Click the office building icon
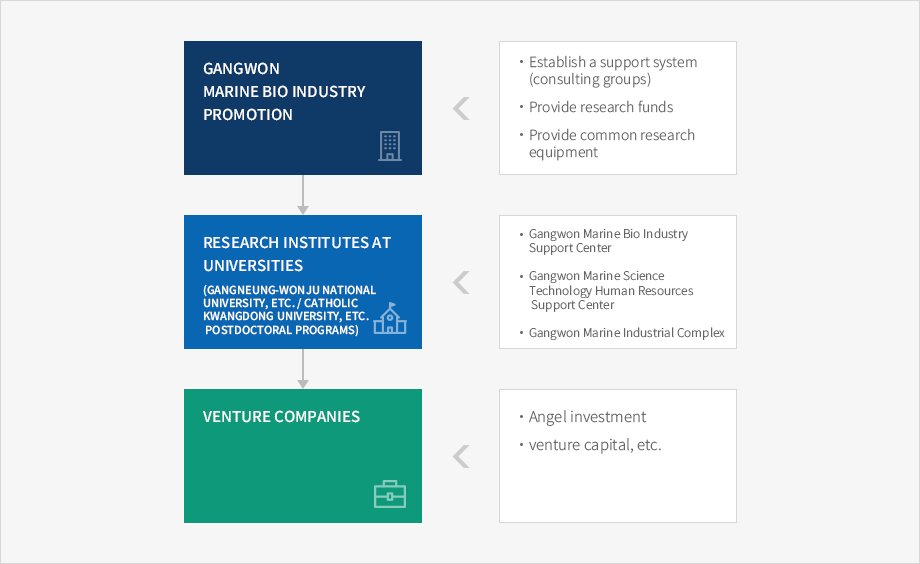Viewport: 920px width, 564px height. [x=390, y=146]
